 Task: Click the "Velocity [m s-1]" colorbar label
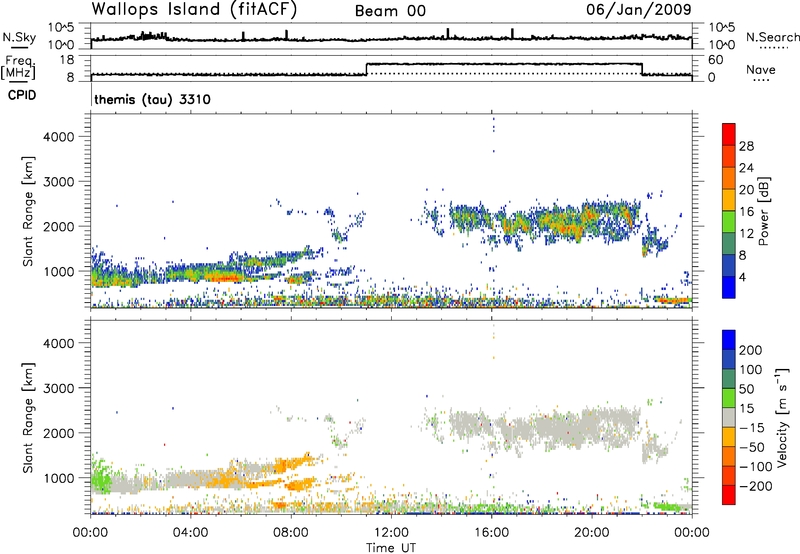782,417
